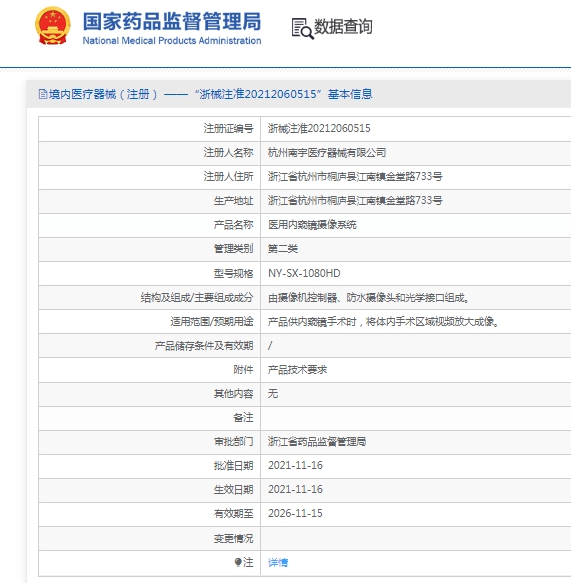Select model value NY-SX-1080HD
This screenshot has width=571, height=583.
304,273
